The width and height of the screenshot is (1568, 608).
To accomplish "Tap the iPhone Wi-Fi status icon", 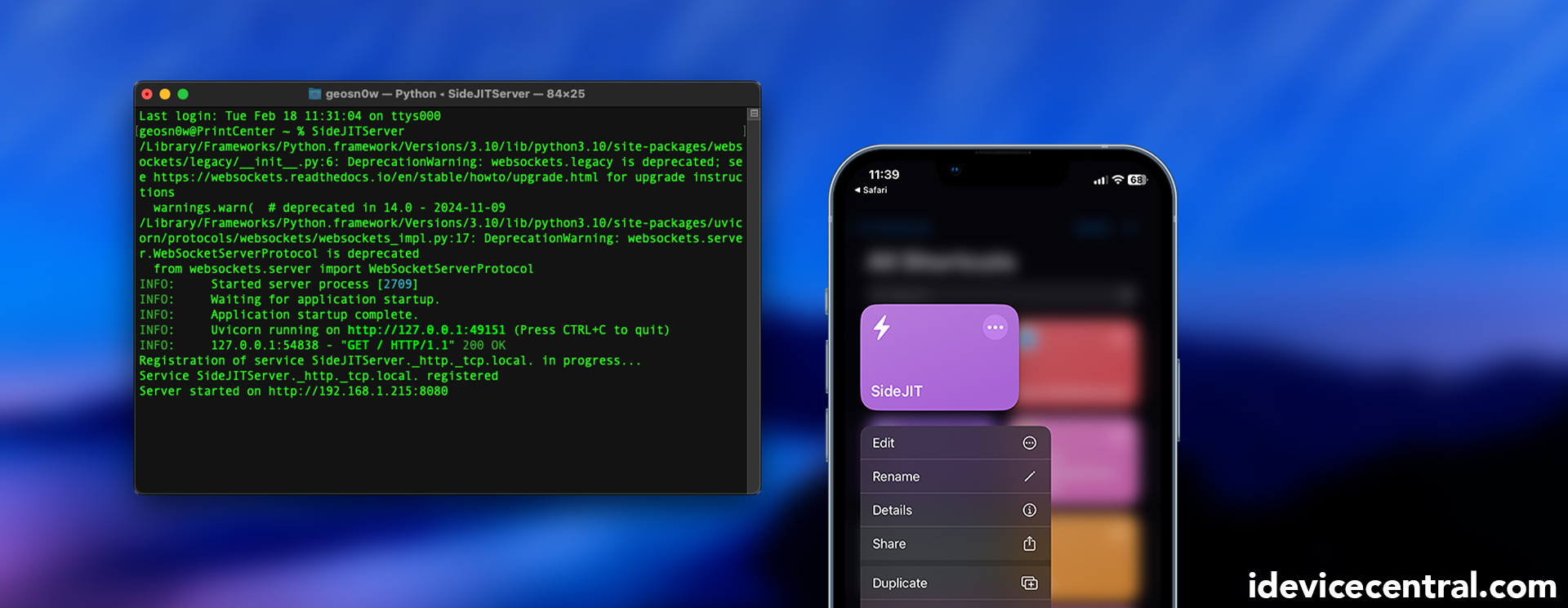I will tap(1118, 180).
